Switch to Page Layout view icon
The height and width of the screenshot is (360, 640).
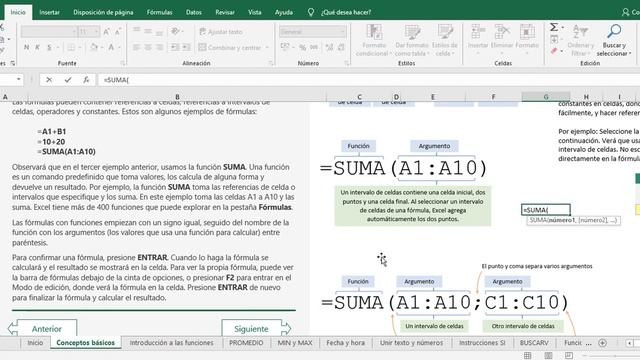click(x=548, y=356)
